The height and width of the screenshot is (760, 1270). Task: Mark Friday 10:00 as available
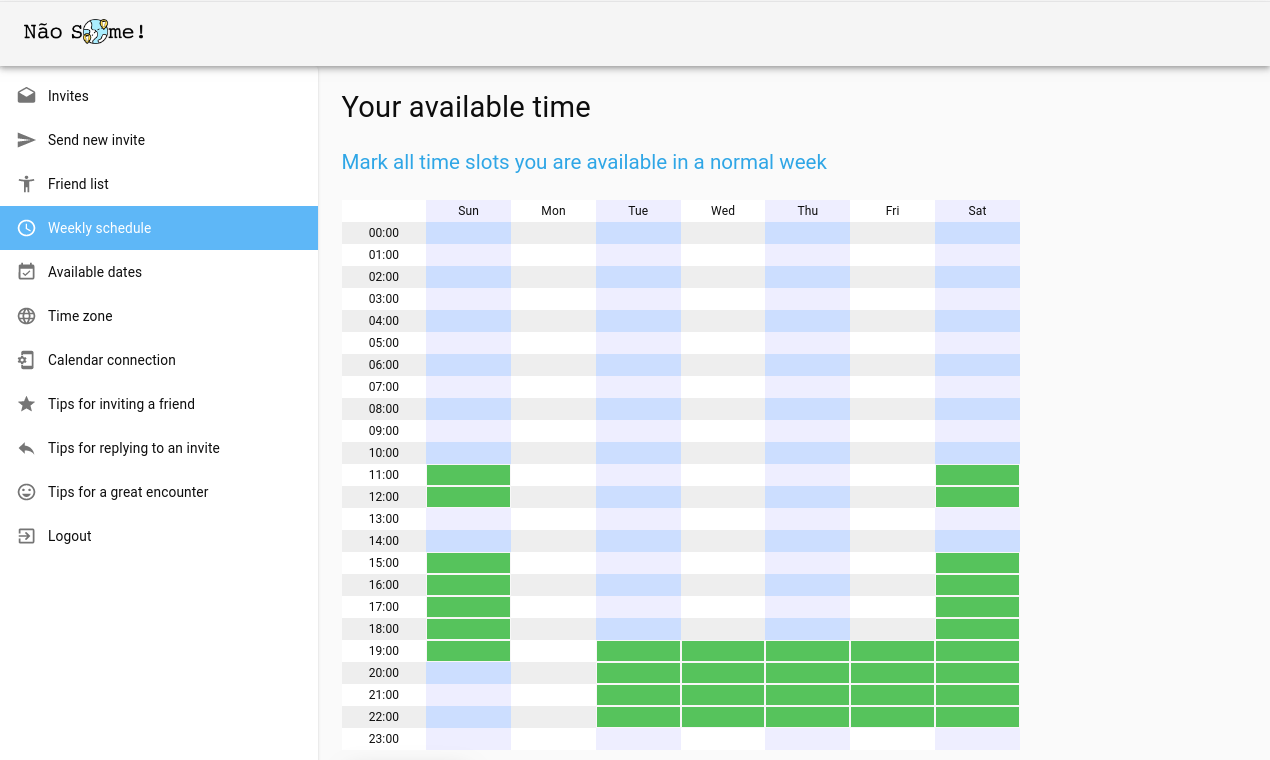coord(892,453)
